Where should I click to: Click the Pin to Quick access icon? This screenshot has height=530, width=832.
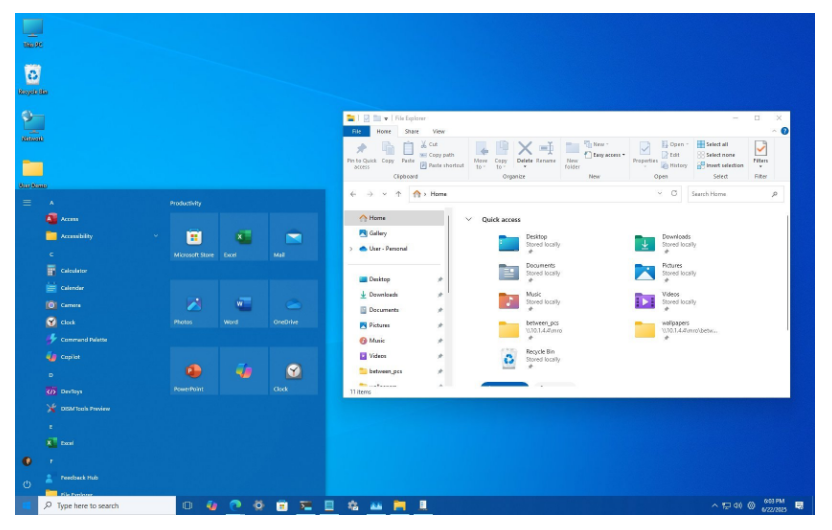click(x=361, y=148)
